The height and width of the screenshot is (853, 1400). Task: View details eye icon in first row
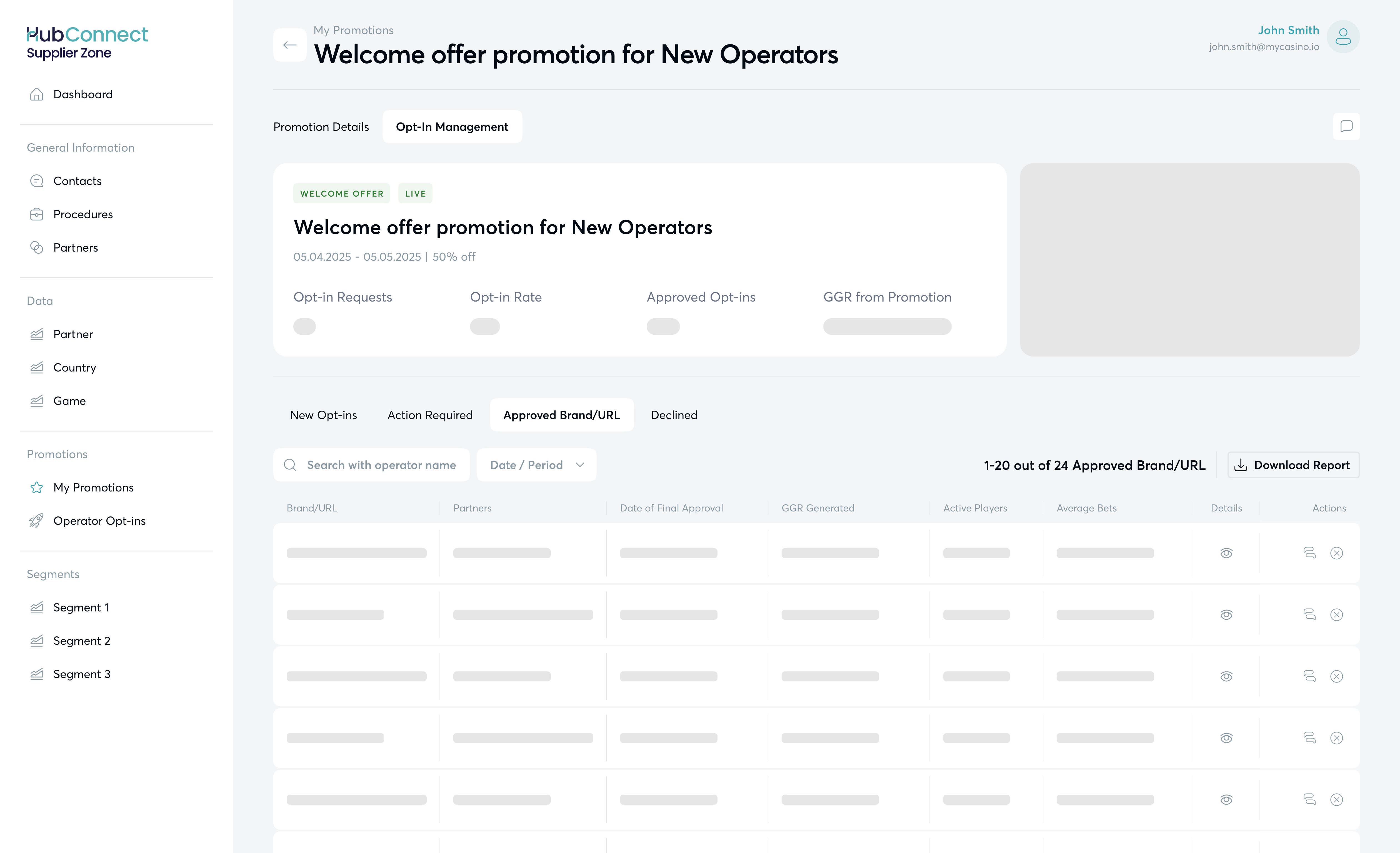pos(1226,553)
